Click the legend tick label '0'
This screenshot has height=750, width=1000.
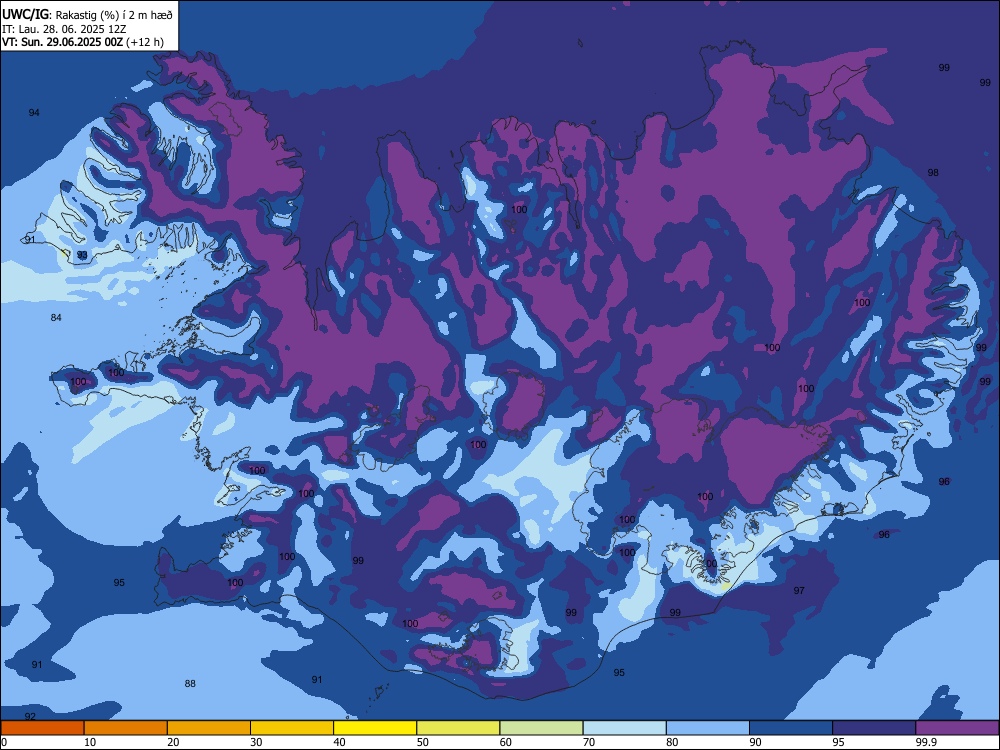(x=4, y=742)
